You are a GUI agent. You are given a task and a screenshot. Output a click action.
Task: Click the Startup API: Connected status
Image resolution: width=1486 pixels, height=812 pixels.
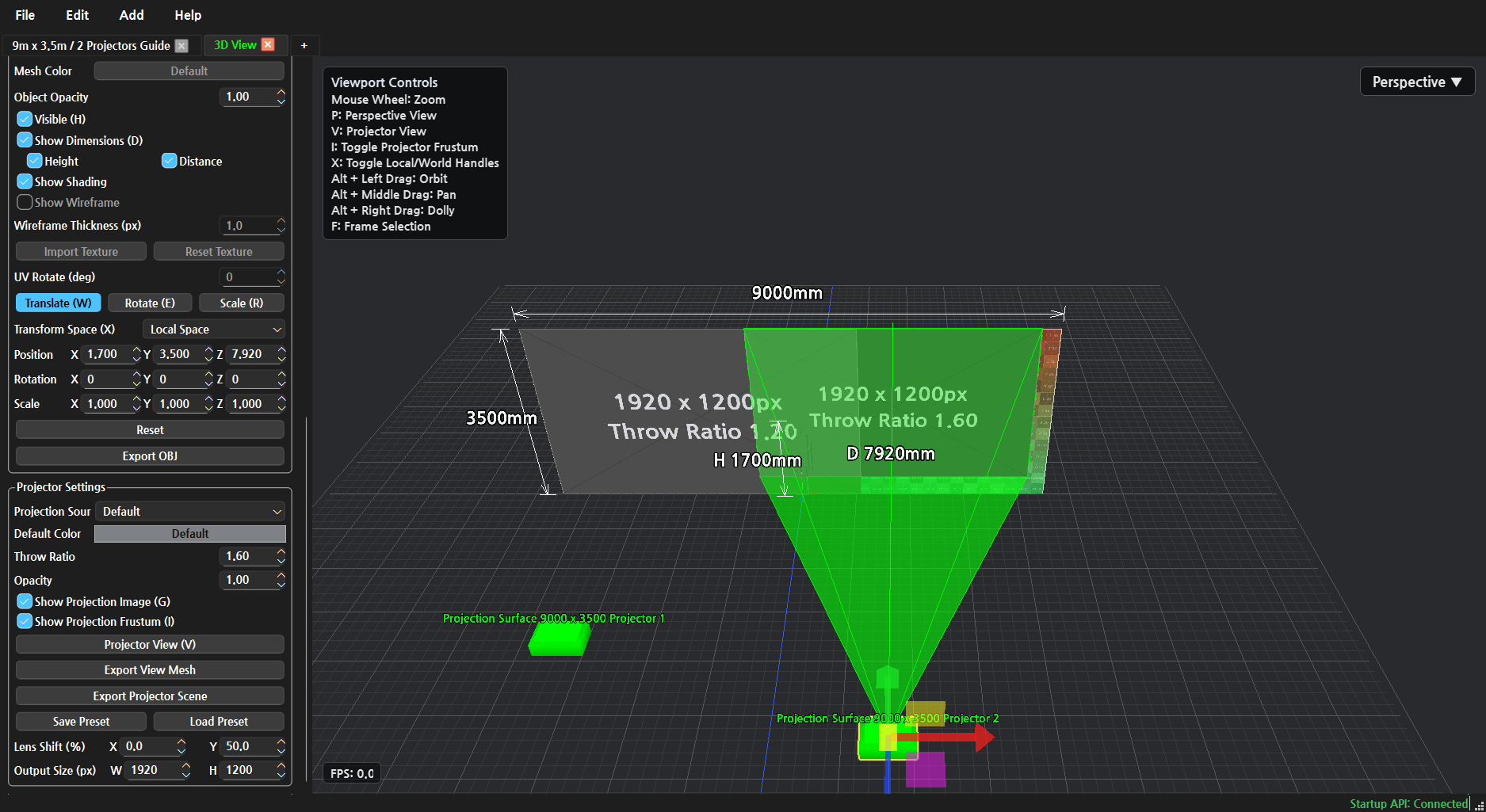[x=1409, y=803]
